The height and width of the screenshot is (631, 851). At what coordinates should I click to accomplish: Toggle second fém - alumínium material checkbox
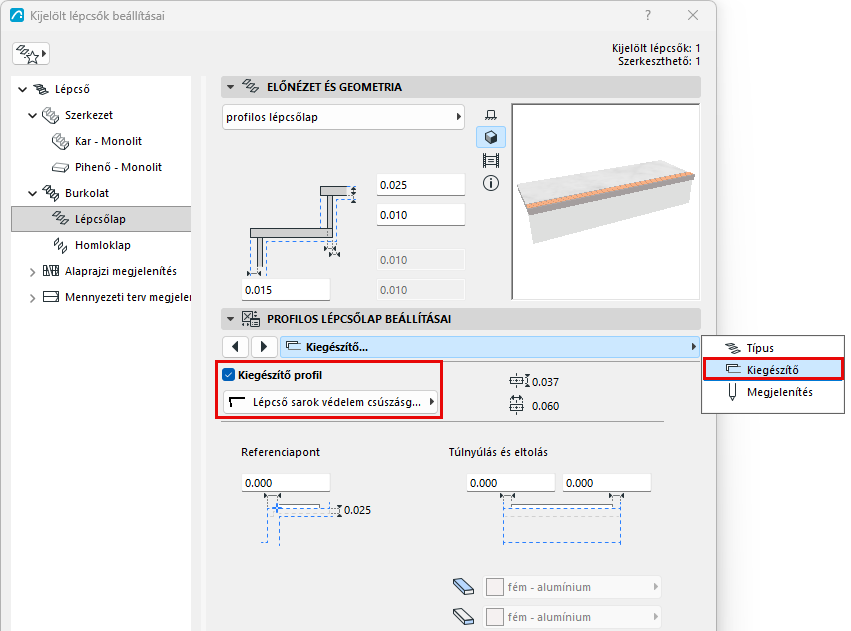point(494,617)
